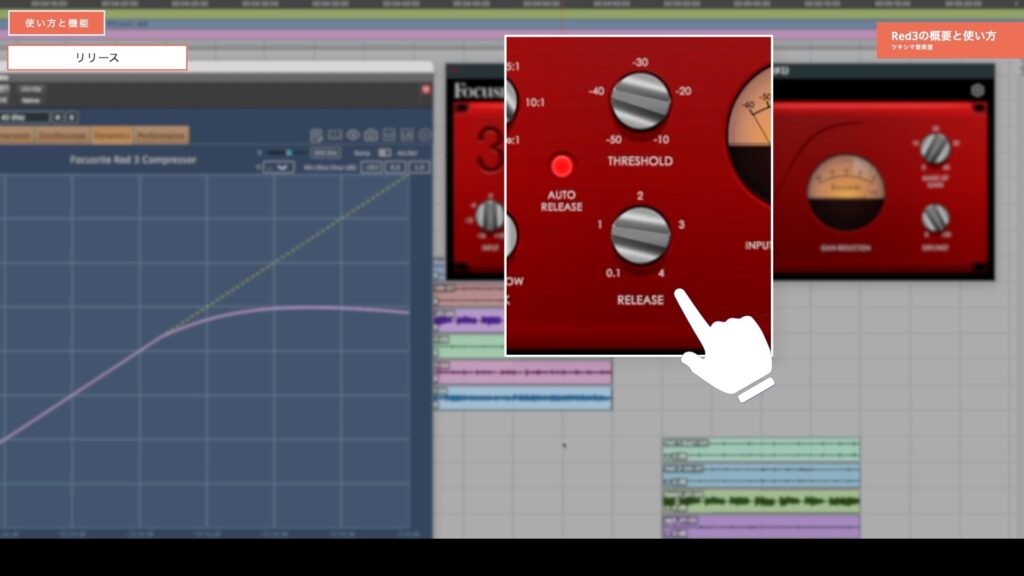Switch to the Dynamics tab
1024x576 pixels.
[112, 135]
